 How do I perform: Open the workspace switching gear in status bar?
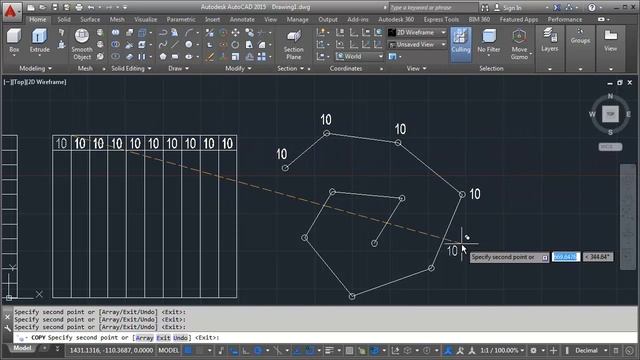533,350
